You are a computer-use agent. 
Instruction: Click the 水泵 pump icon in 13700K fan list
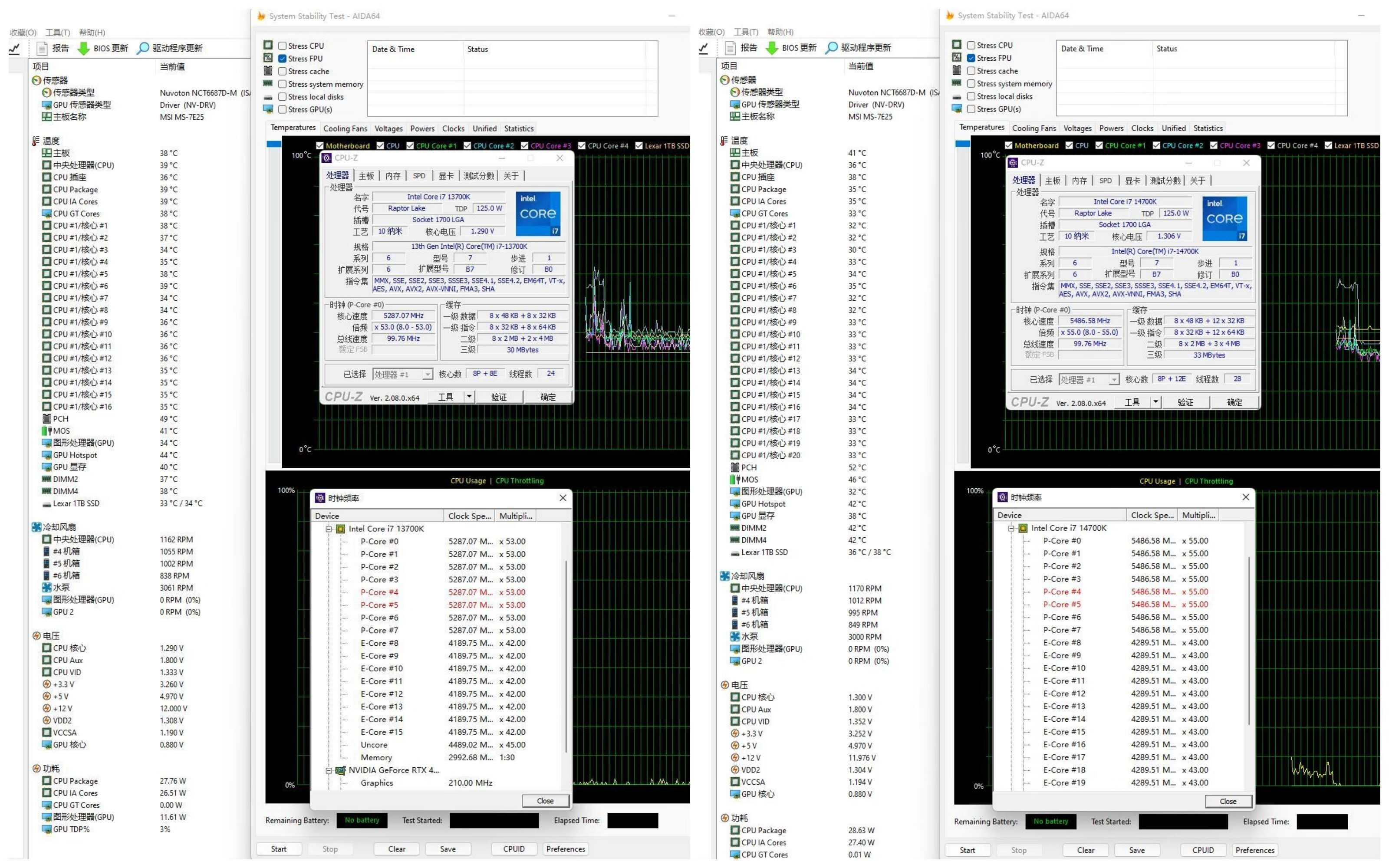coord(46,588)
